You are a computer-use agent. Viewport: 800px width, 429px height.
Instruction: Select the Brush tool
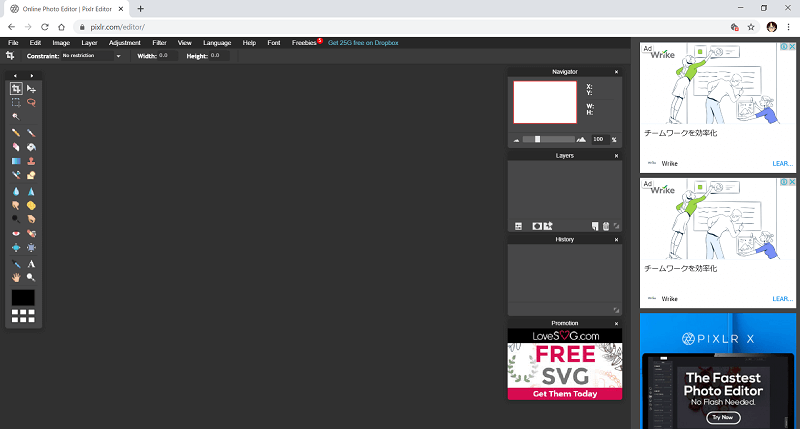(x=31, y=133)
